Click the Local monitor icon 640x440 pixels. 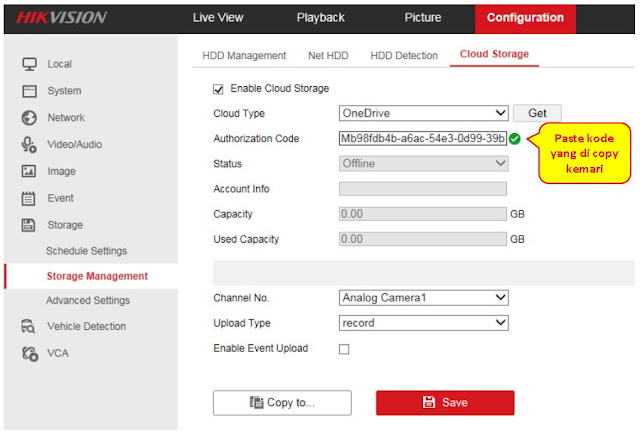pos(29,64)
